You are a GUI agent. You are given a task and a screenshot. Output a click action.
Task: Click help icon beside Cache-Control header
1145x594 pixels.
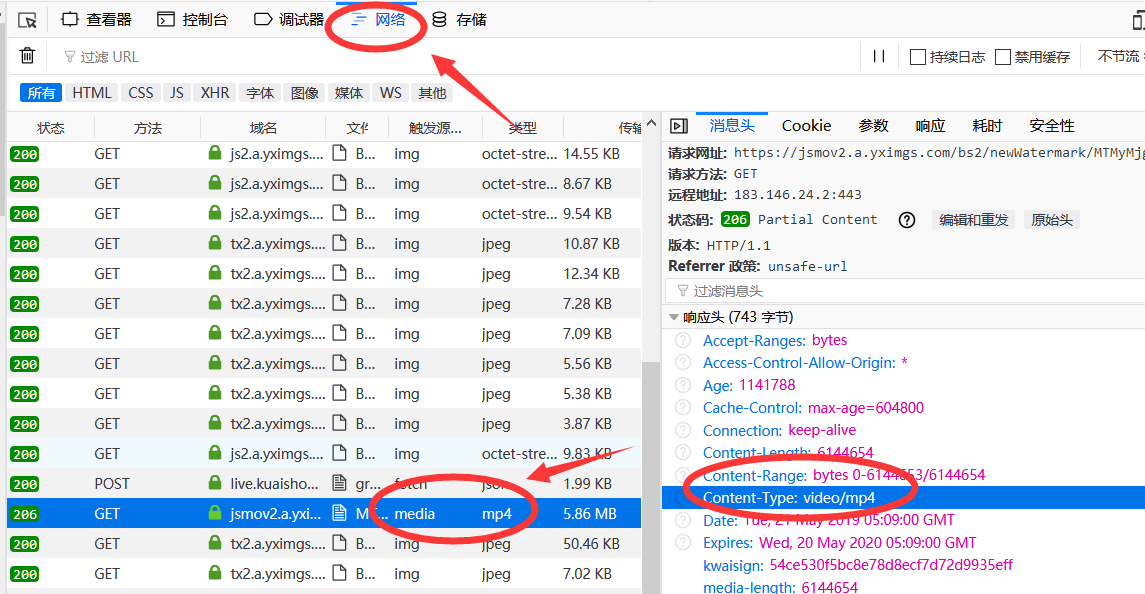click(x=683, y=408)
